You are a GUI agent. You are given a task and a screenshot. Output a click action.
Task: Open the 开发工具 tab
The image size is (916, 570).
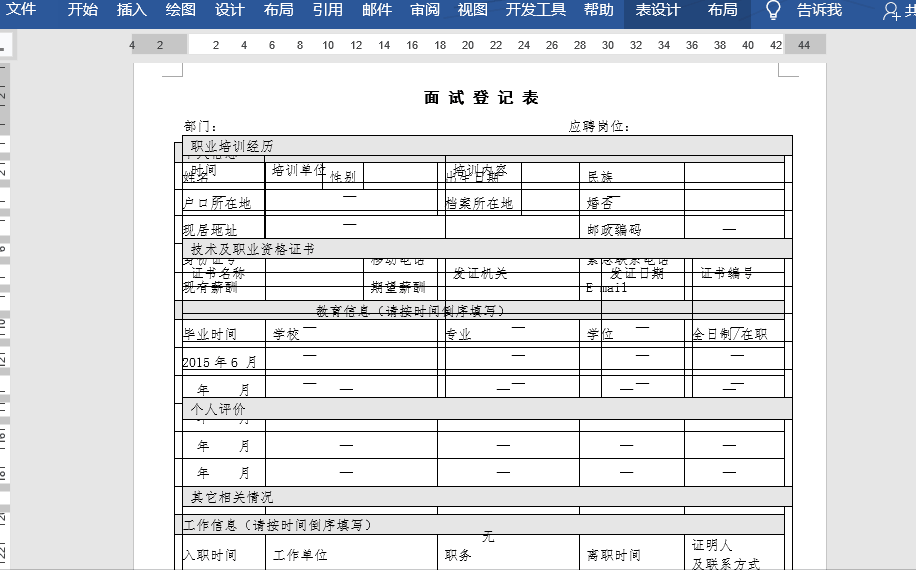[535, 11]
